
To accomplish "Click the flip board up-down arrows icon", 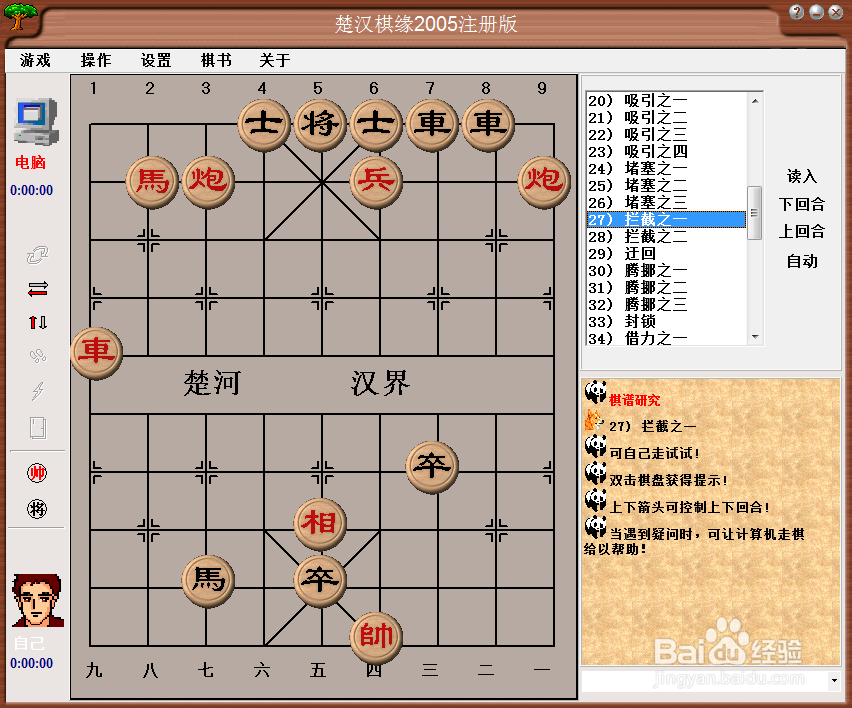I will (37, 323).
